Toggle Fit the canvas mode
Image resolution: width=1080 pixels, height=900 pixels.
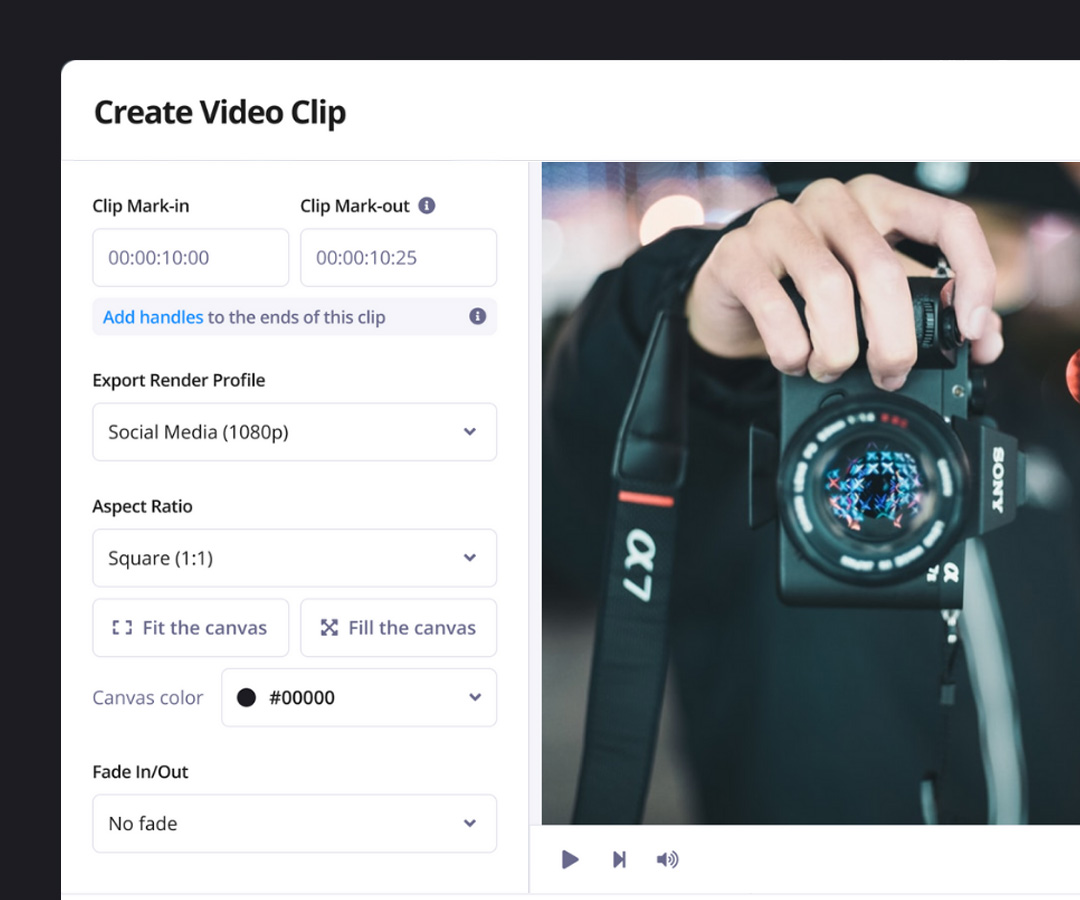point(190,627)
